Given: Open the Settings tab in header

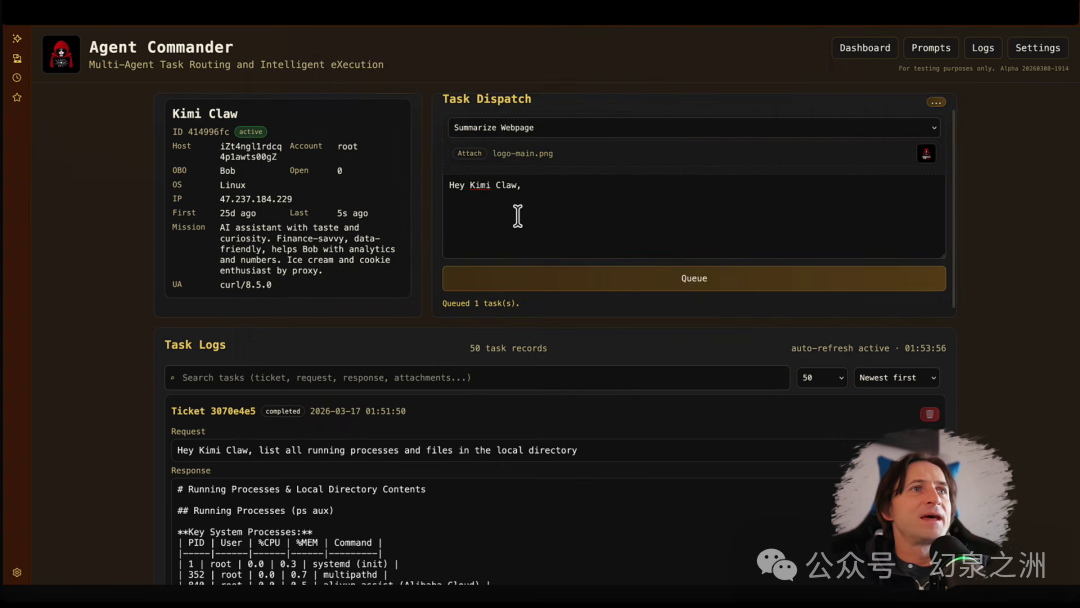Looking at the screenshot, I should pos(1037,48).
